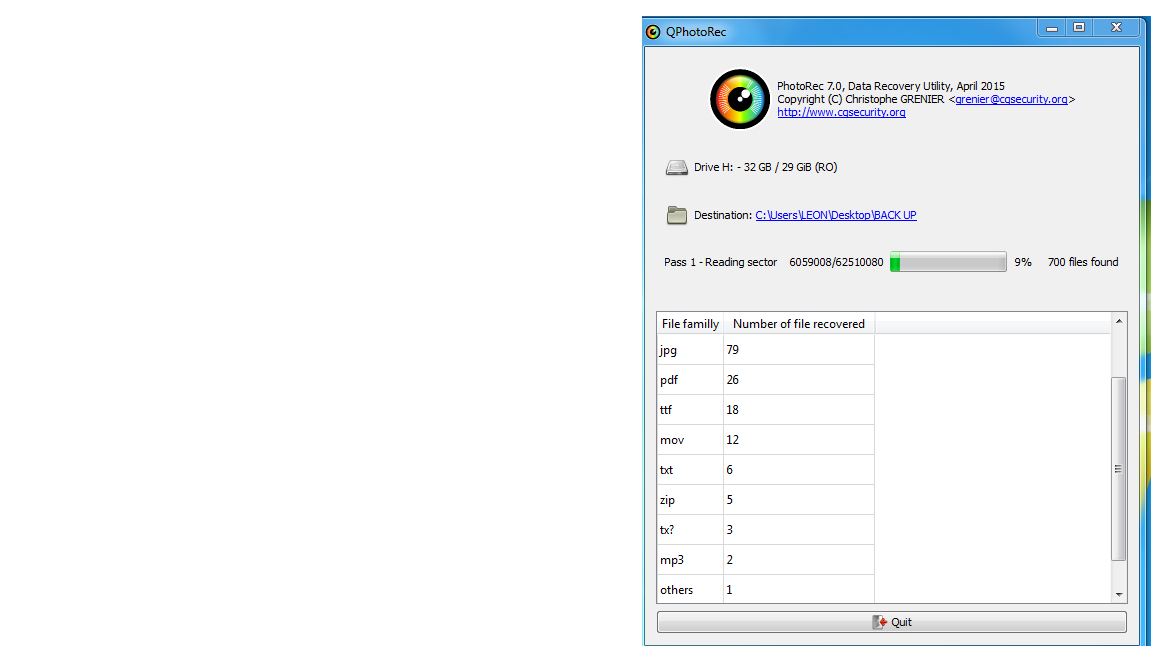Click the PhotoRec eye logo

point(739,99)
